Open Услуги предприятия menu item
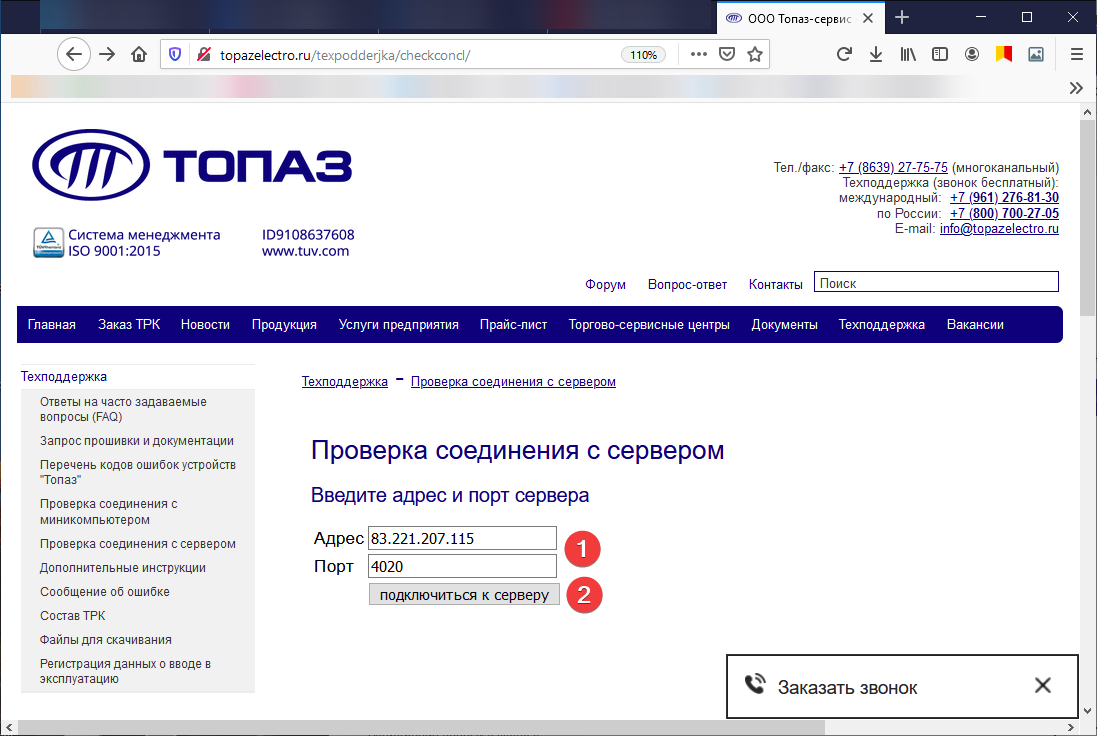Image resolution: width=1097 pixels, height=736 pixels. tap(399, 325)
